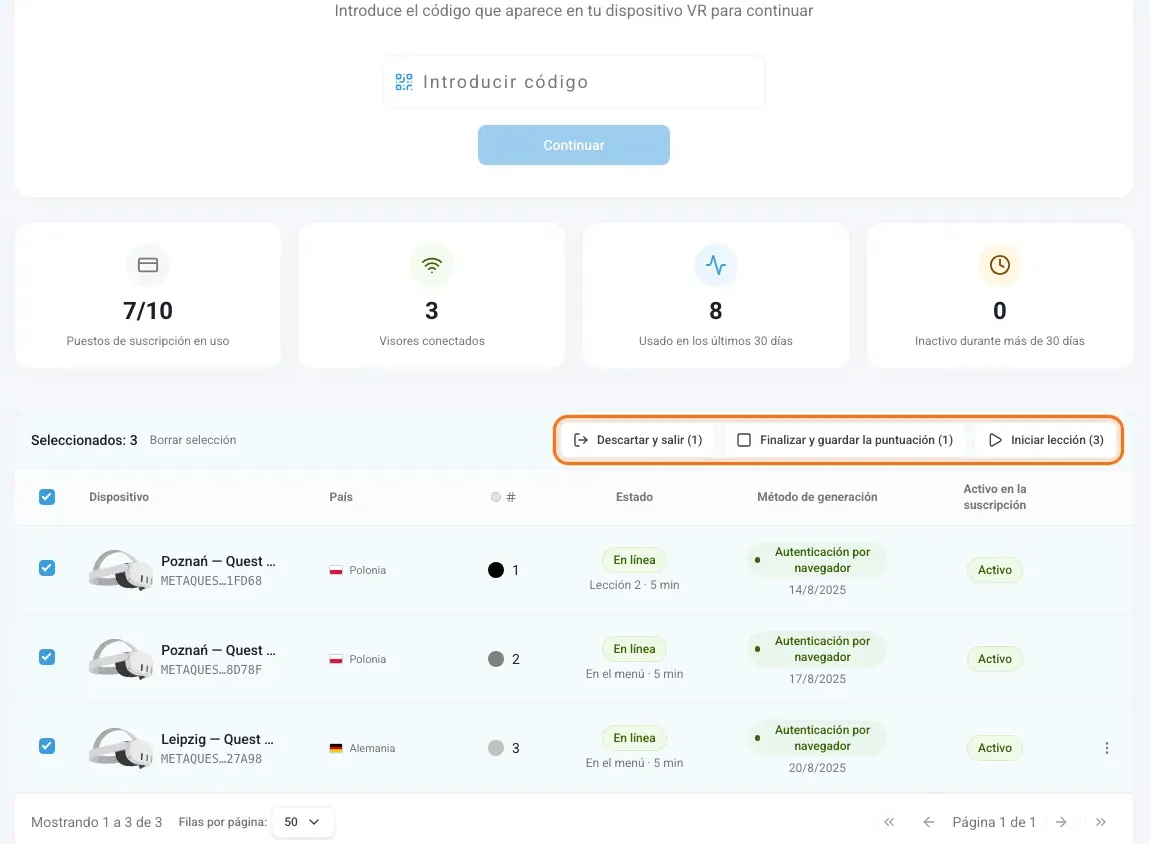Click headset image for Leipzig Quest device
The image size is (1150, 844).
click(121, 748)
